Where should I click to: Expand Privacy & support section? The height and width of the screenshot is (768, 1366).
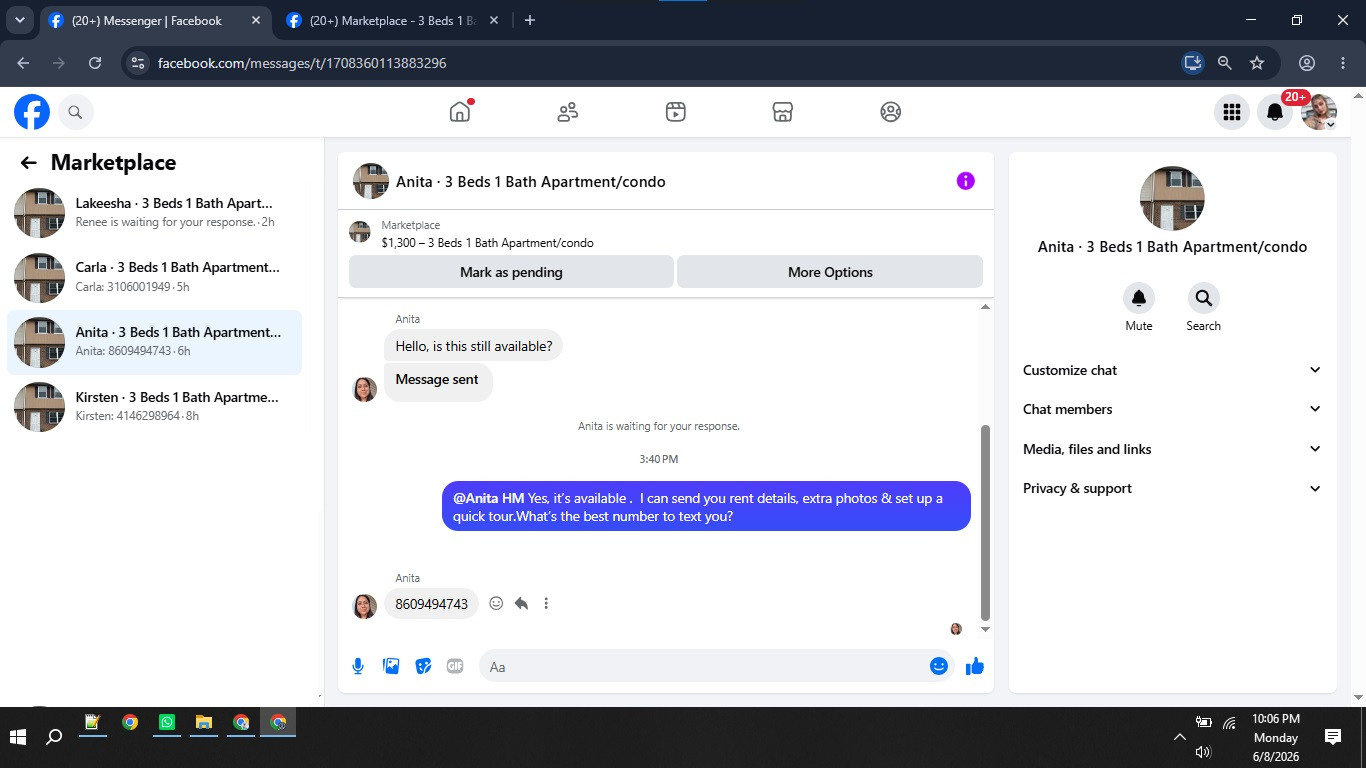pos(1172,488)
